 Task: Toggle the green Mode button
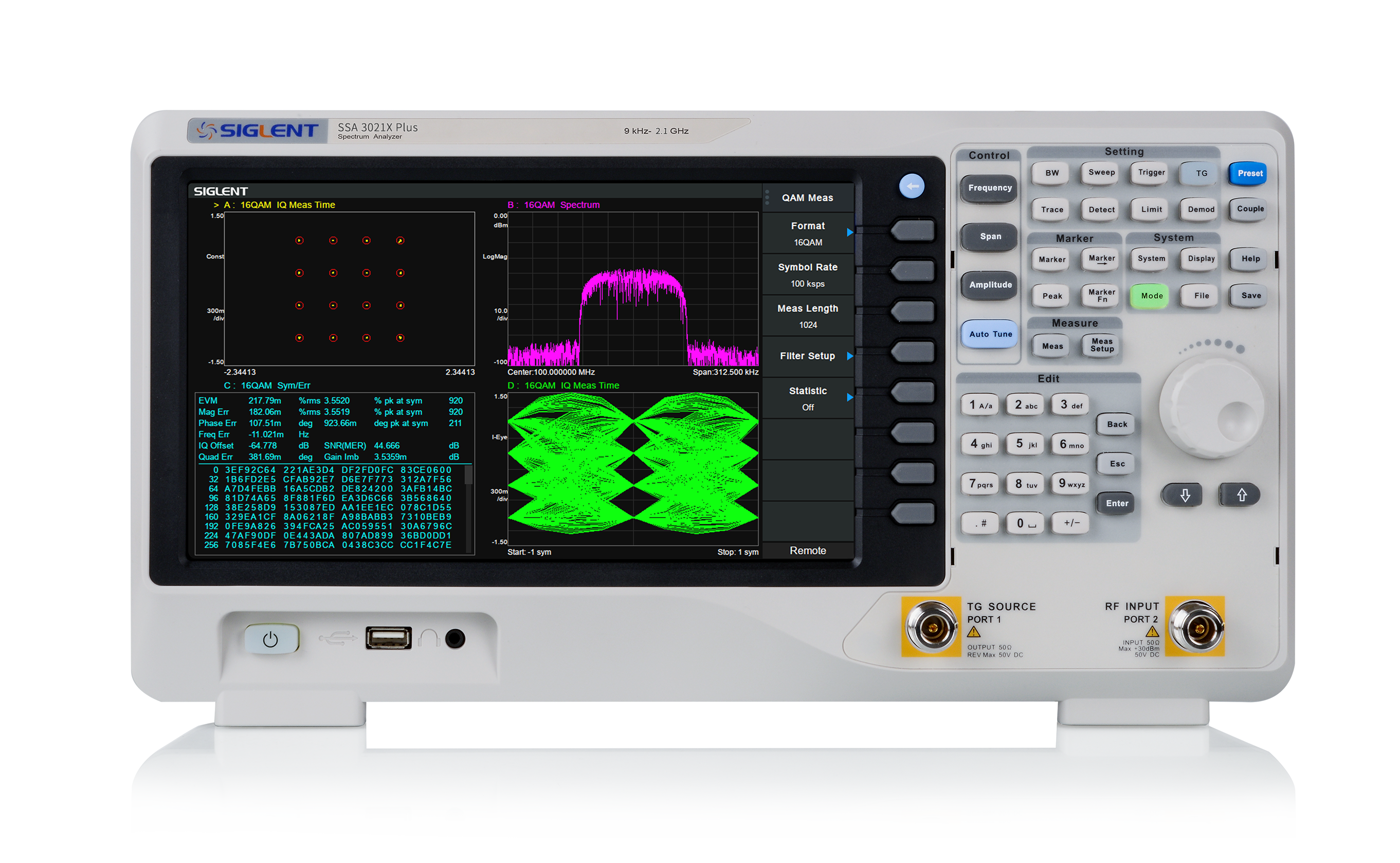pyautogui.click(x=1151, y=295)
